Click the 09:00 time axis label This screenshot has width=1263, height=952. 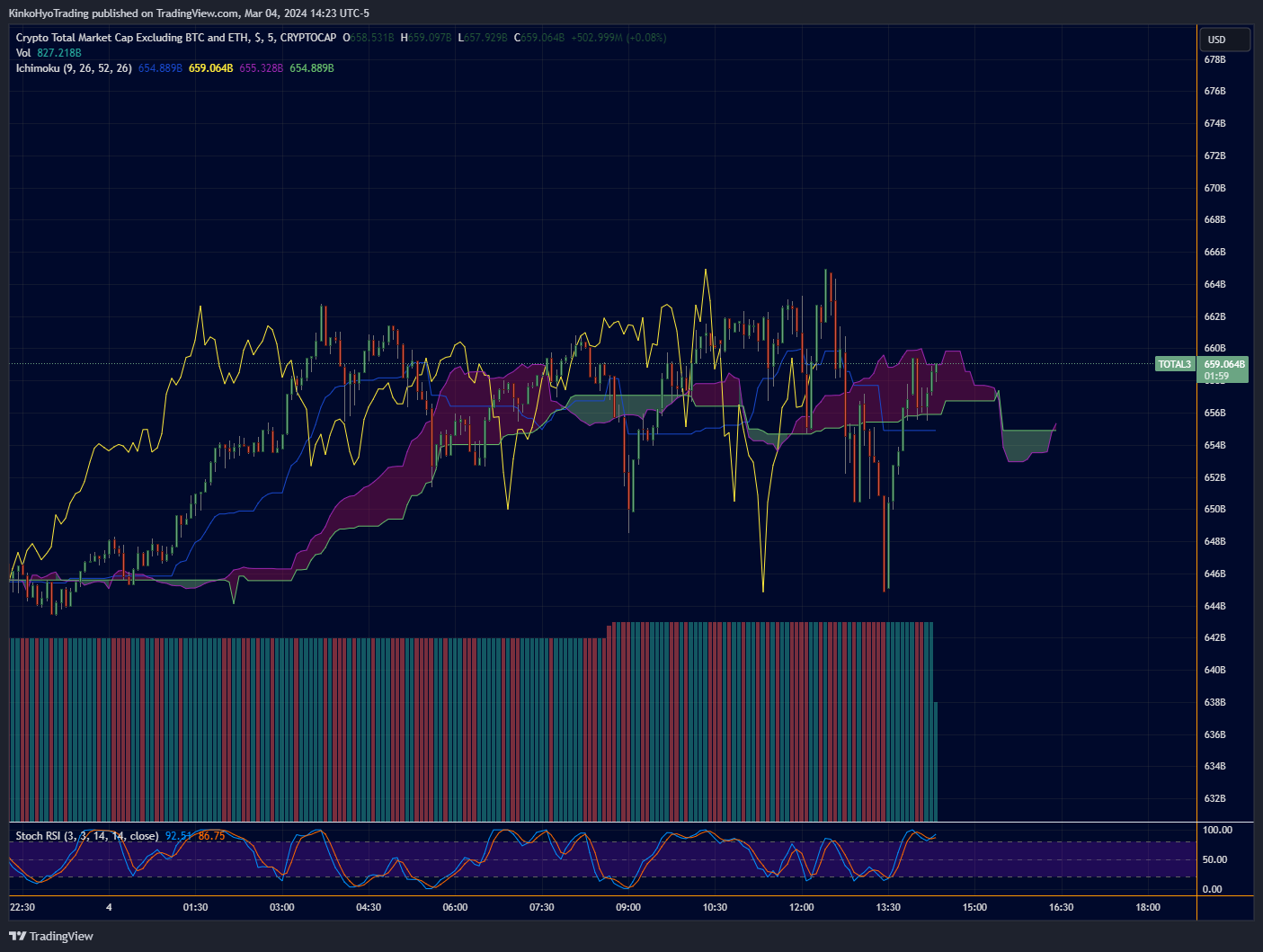[x=628, y=907]
